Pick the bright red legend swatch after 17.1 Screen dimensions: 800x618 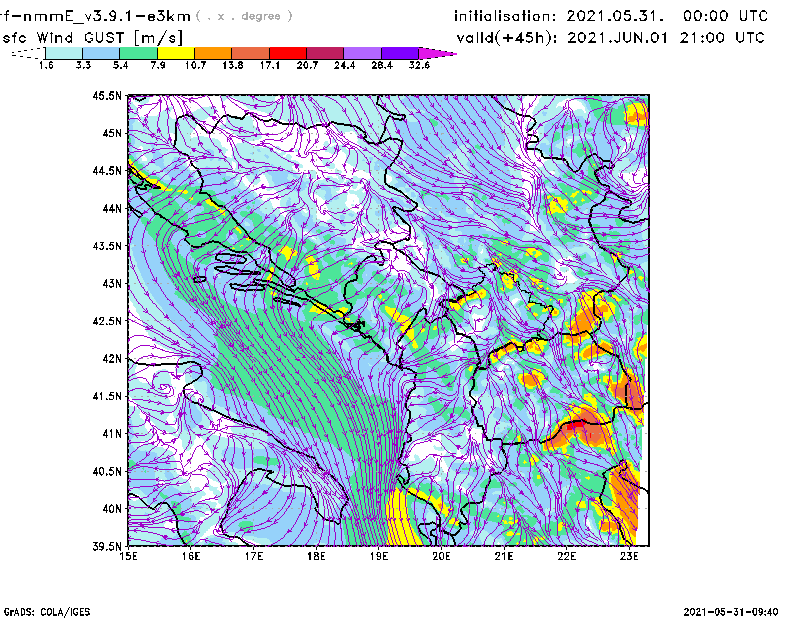point(288,53)
